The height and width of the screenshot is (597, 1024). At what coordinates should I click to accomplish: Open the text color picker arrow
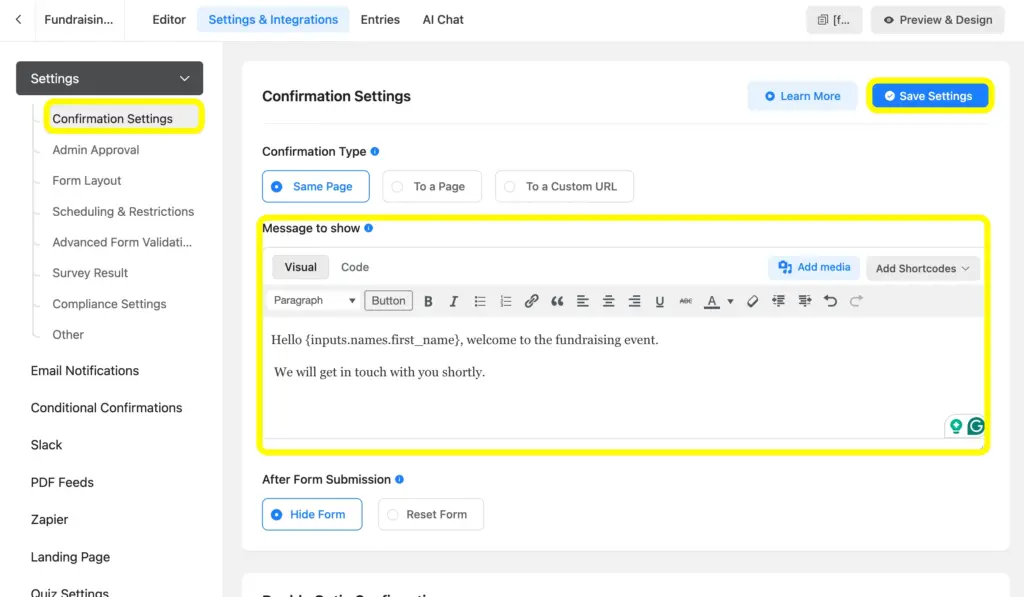click(730, 301)
